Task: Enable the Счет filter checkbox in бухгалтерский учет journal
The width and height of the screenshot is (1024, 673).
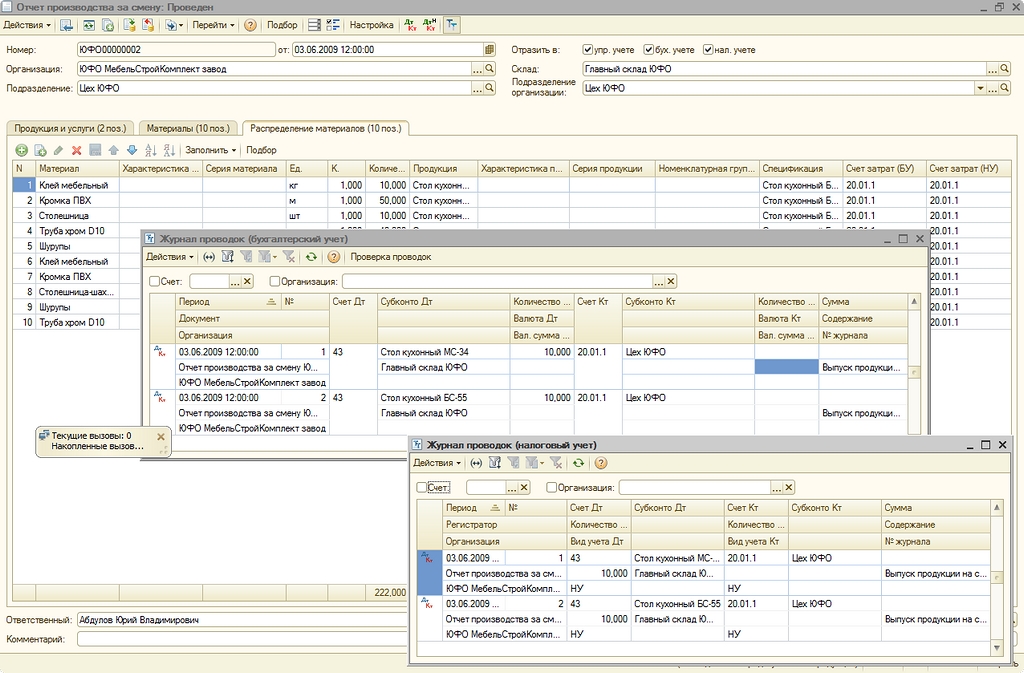Action: (154, 282)
